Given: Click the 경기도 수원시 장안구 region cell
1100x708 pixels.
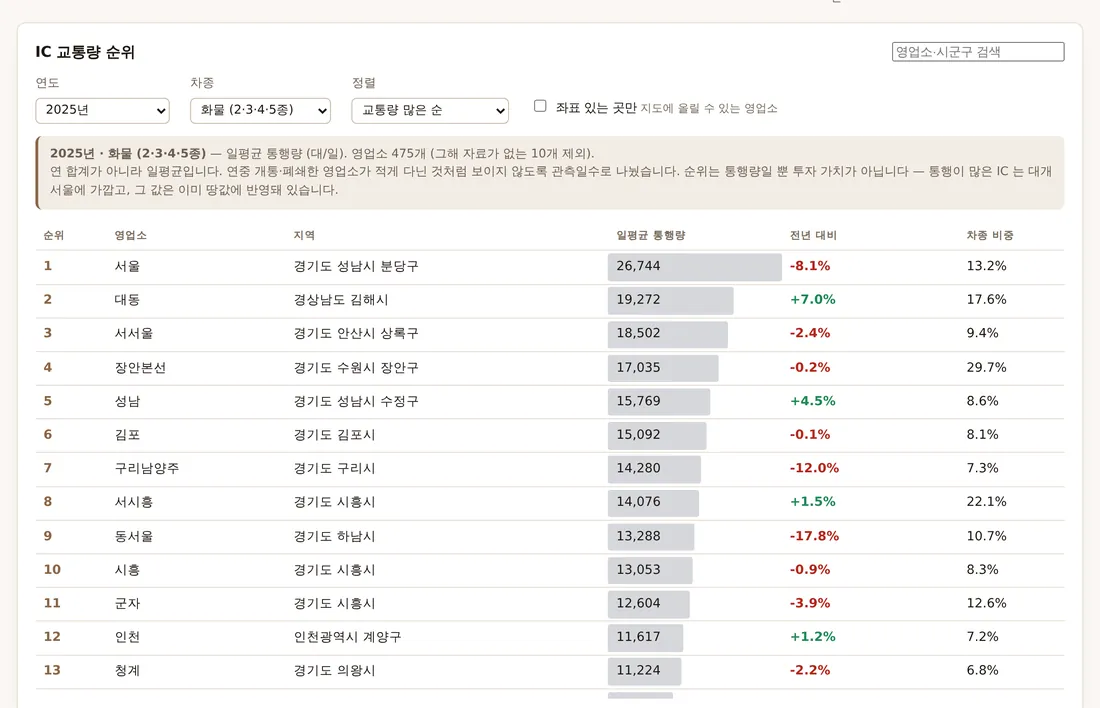Looking at the screenshot, I should pyautogui.click(x=356, y=368).
